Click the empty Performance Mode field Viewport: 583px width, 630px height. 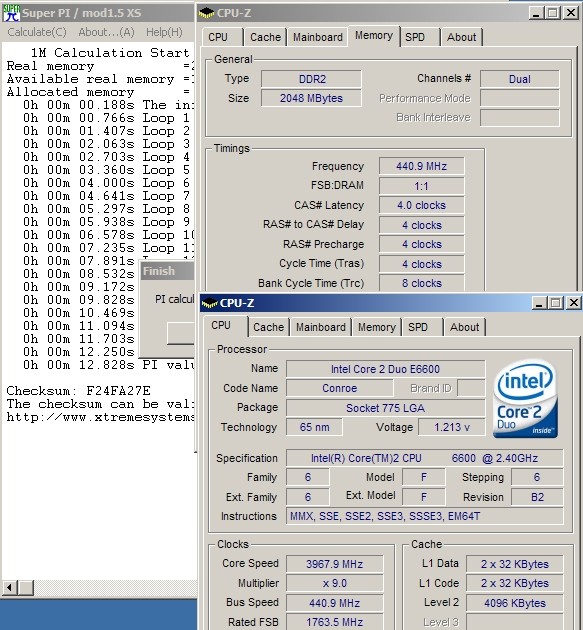520,98
